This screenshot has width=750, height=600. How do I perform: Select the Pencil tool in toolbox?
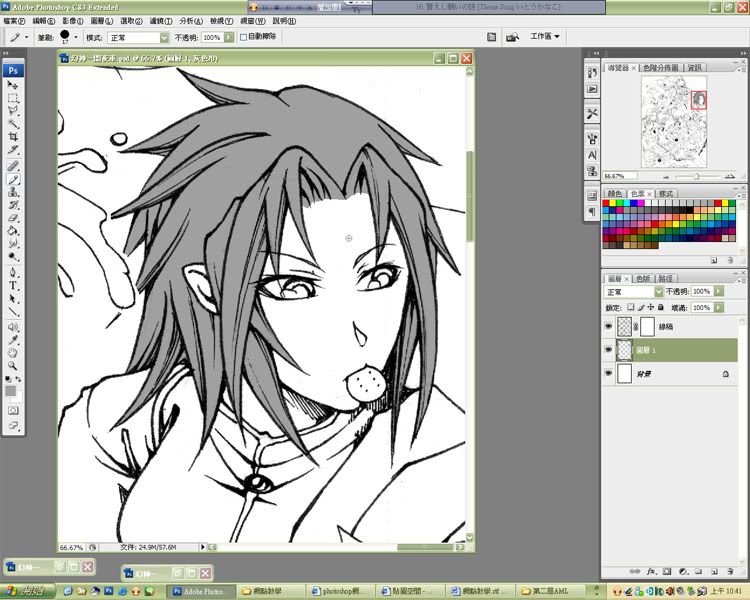pos(13,179)
